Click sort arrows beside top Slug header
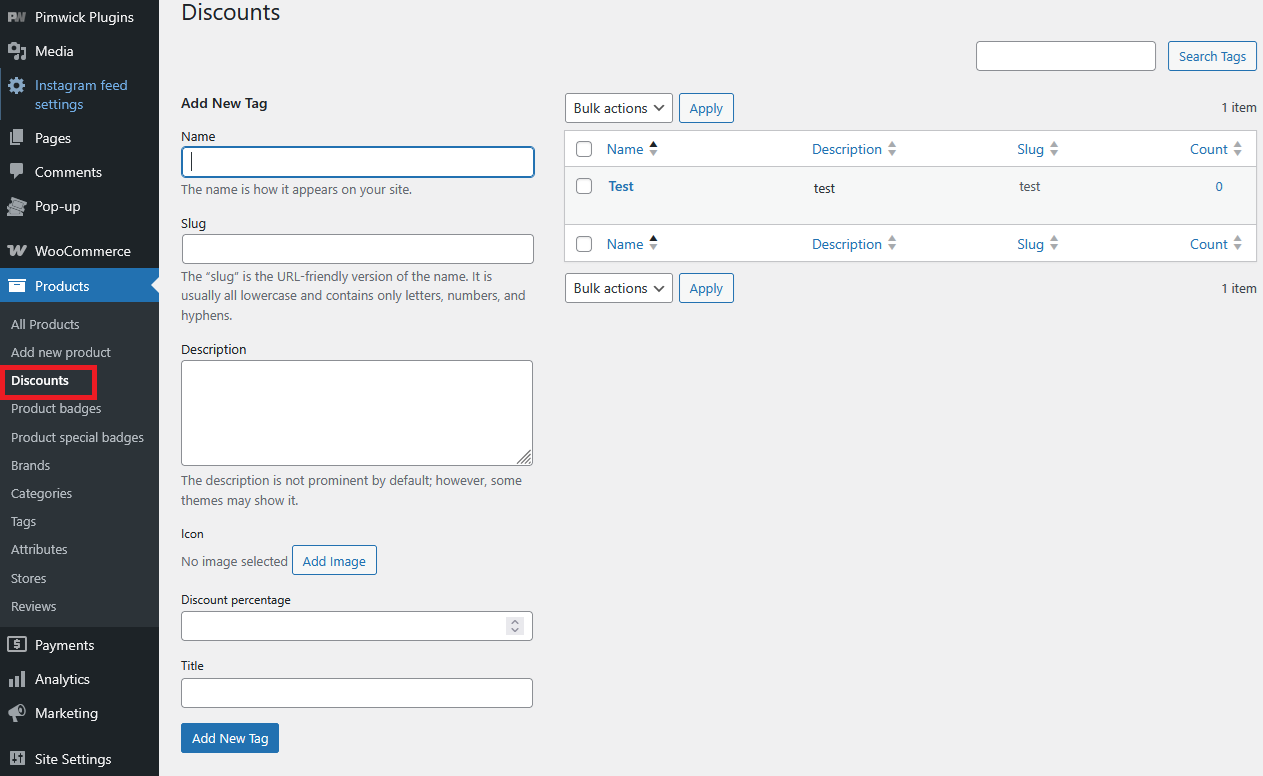This screenshot has height=776, width=1263. pyautogui.click(x=1054, y=149)
